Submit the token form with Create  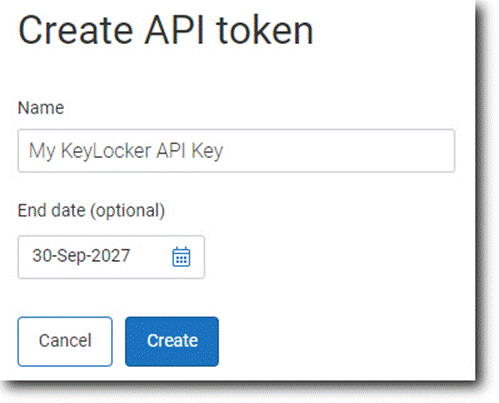172,341
